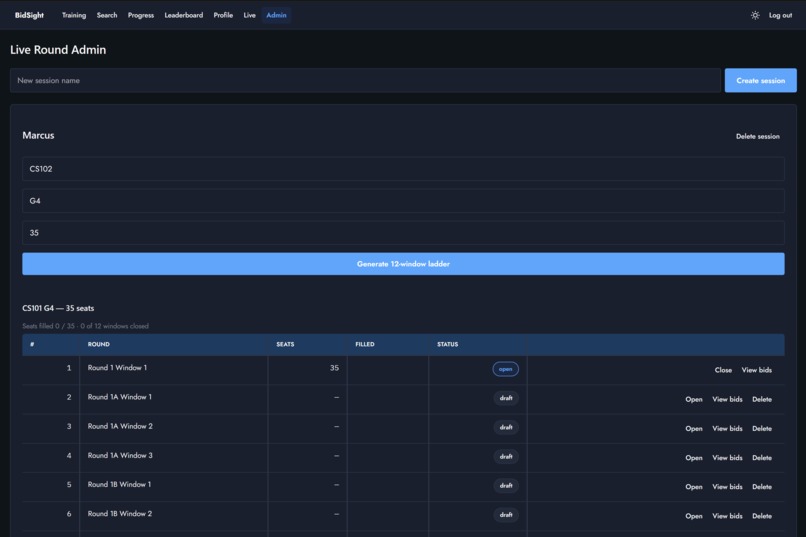Open the Search nav item
Viewport: 806px width, 537px height.
point(107,15)
